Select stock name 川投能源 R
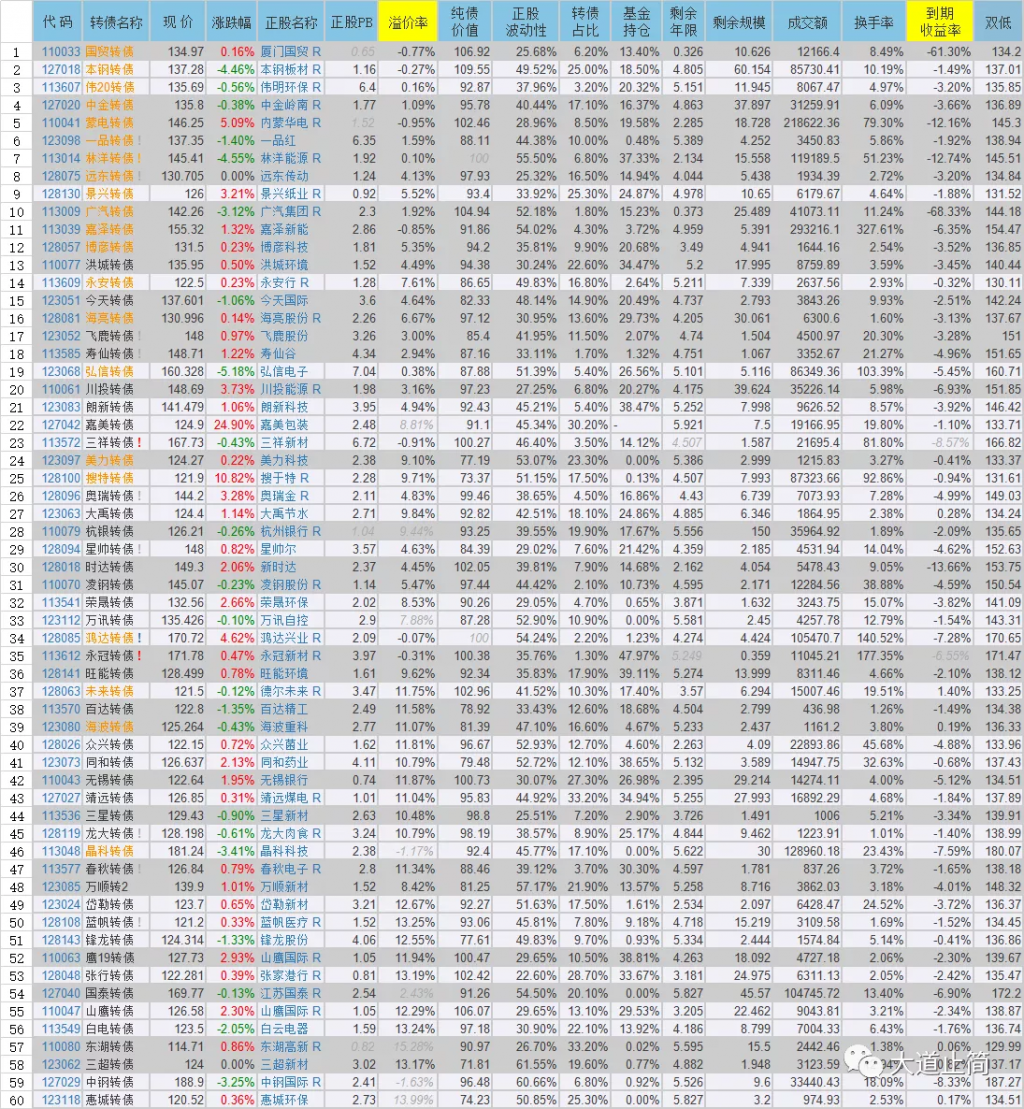 pyautogui.click(x=291, y=389)
